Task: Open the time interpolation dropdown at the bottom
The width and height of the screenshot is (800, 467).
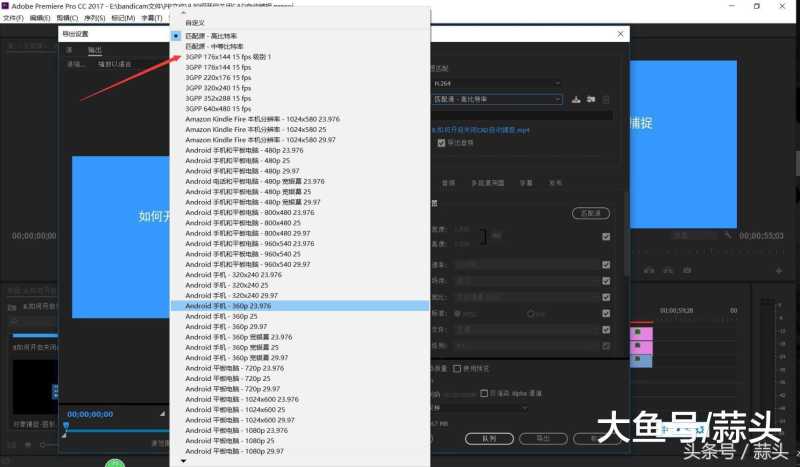Action: [x=479, y=408]
